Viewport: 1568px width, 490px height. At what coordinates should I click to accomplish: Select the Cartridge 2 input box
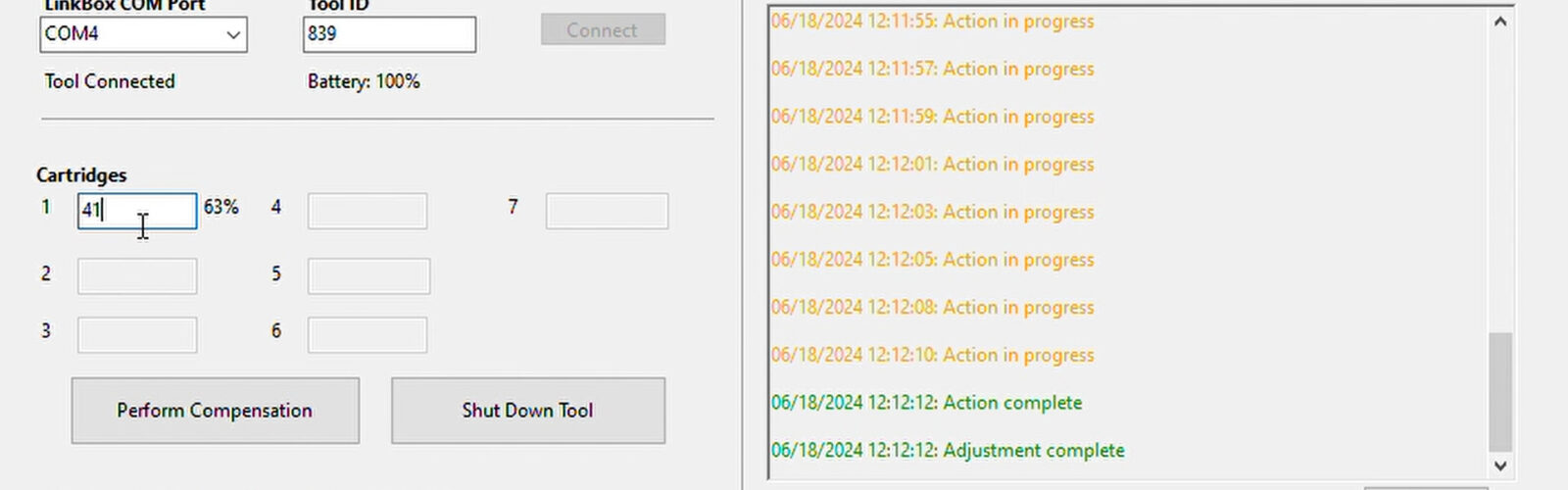(137, 276)
